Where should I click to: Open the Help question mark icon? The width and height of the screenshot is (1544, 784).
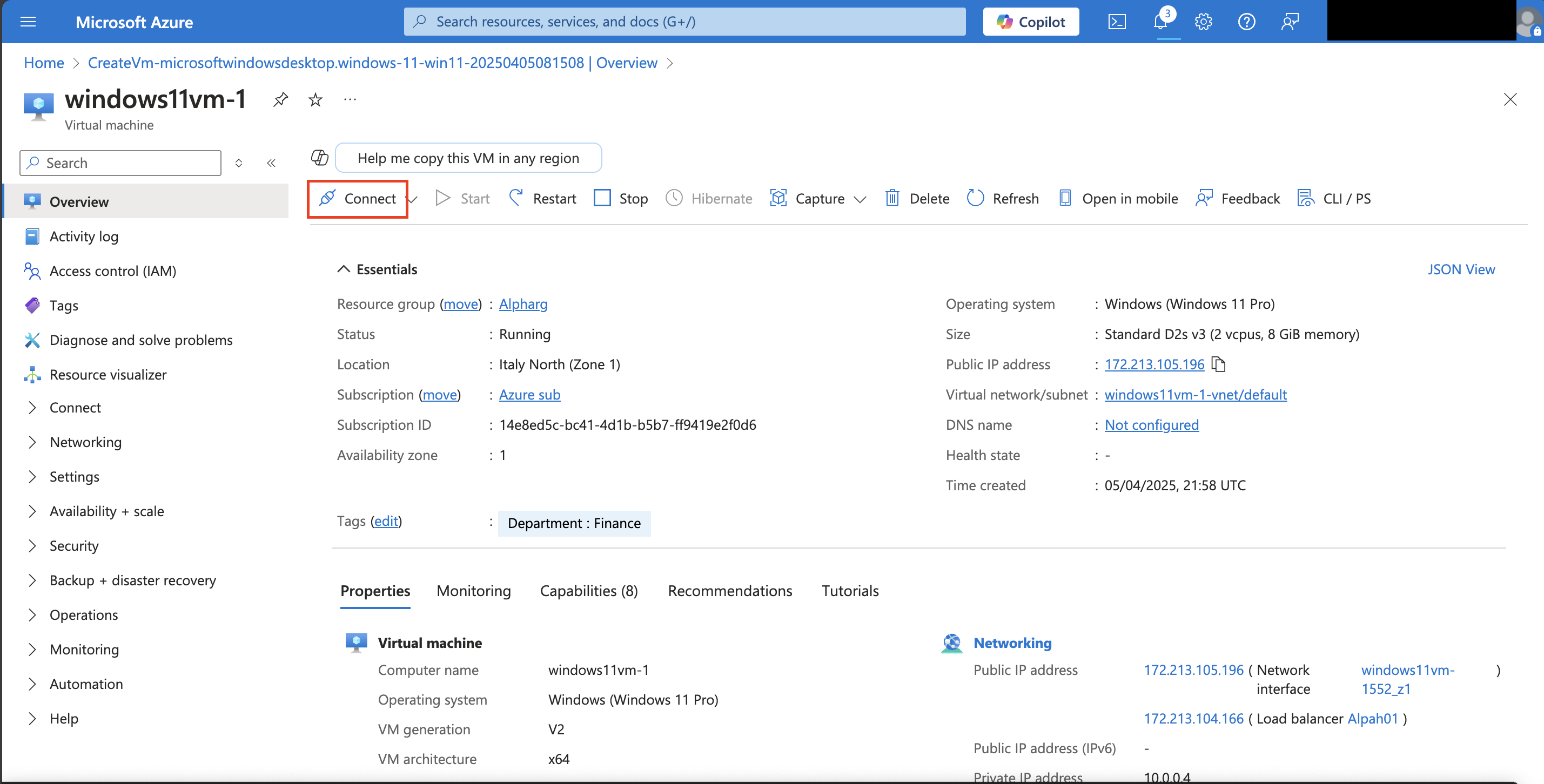[1246, 22]
